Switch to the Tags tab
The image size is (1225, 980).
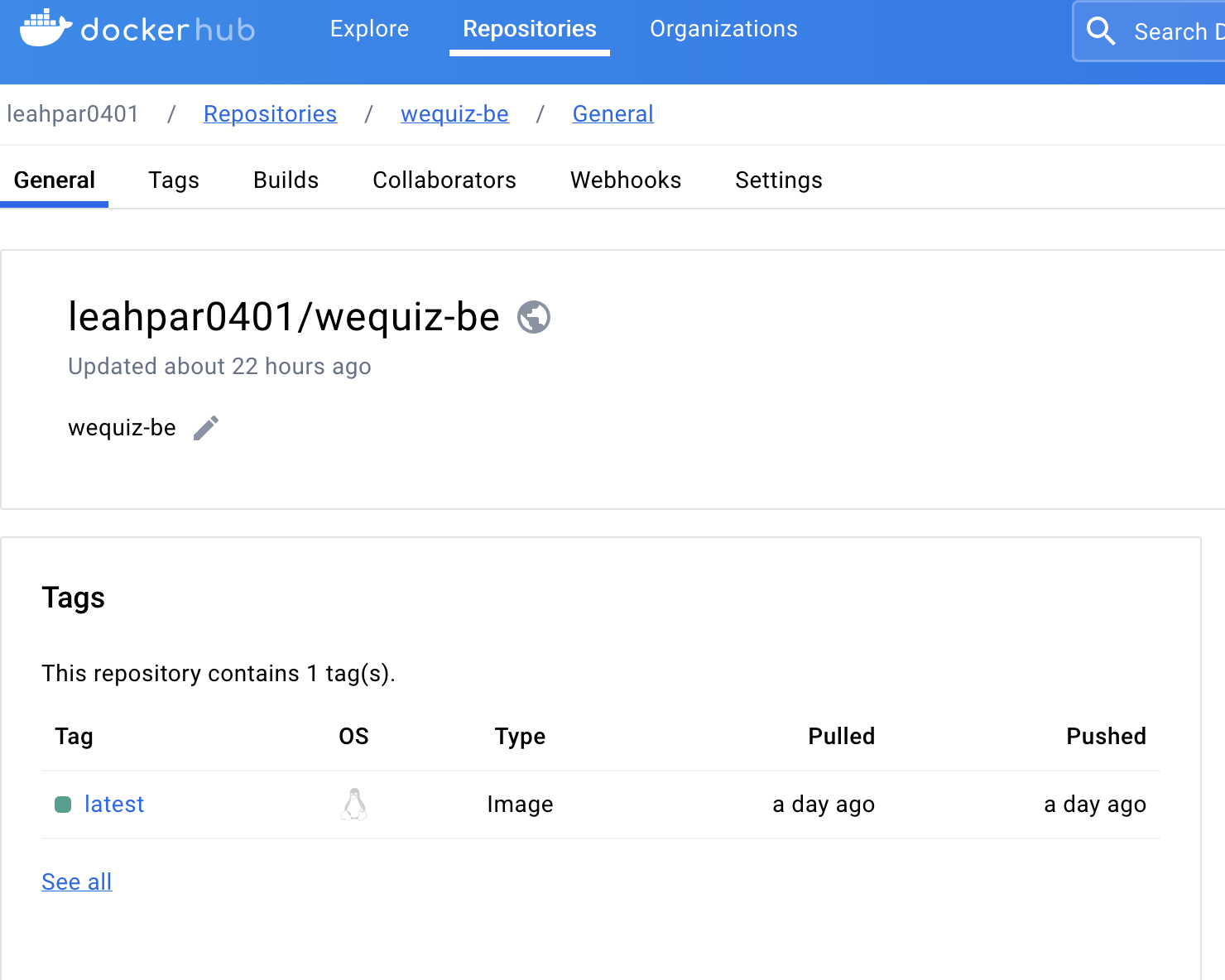coord(174,180)
